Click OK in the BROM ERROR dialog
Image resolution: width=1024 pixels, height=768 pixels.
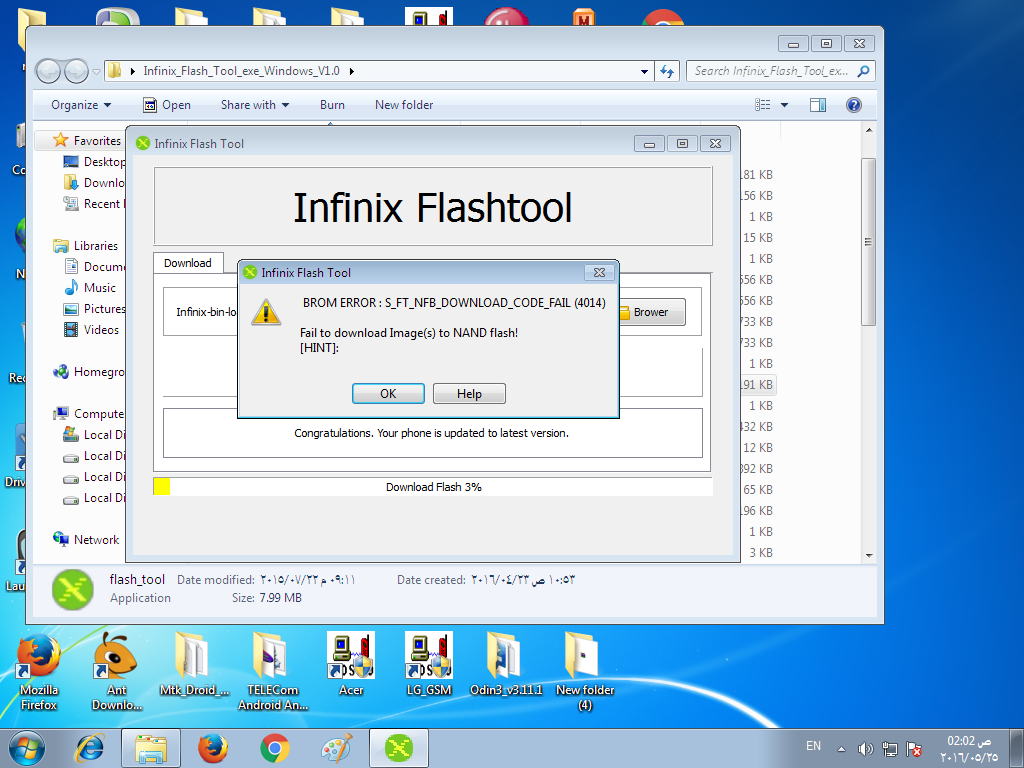(388, 393)
